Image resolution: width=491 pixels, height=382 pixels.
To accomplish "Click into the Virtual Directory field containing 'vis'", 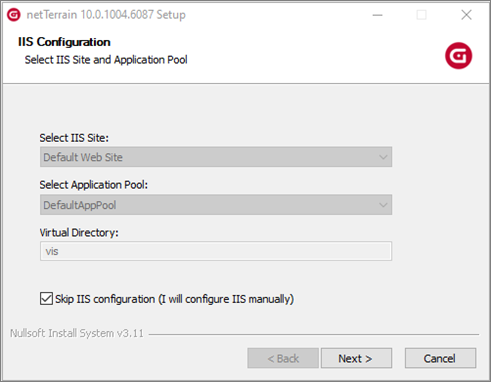I will tap(216, 251).
